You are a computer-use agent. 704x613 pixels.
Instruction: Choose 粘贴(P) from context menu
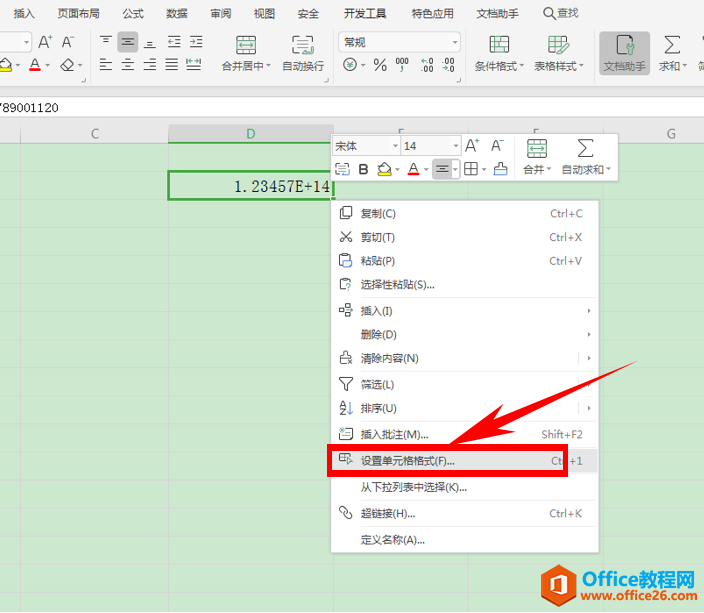(x=465, y=261)
